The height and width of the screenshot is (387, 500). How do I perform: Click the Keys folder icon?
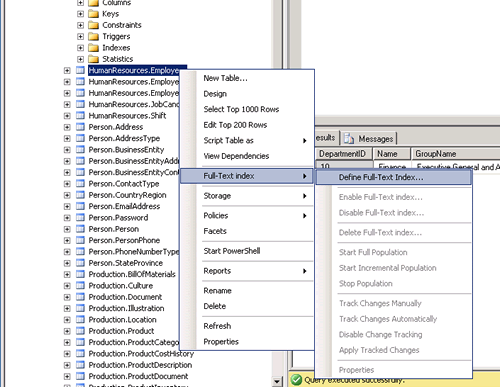pos(94,14)
